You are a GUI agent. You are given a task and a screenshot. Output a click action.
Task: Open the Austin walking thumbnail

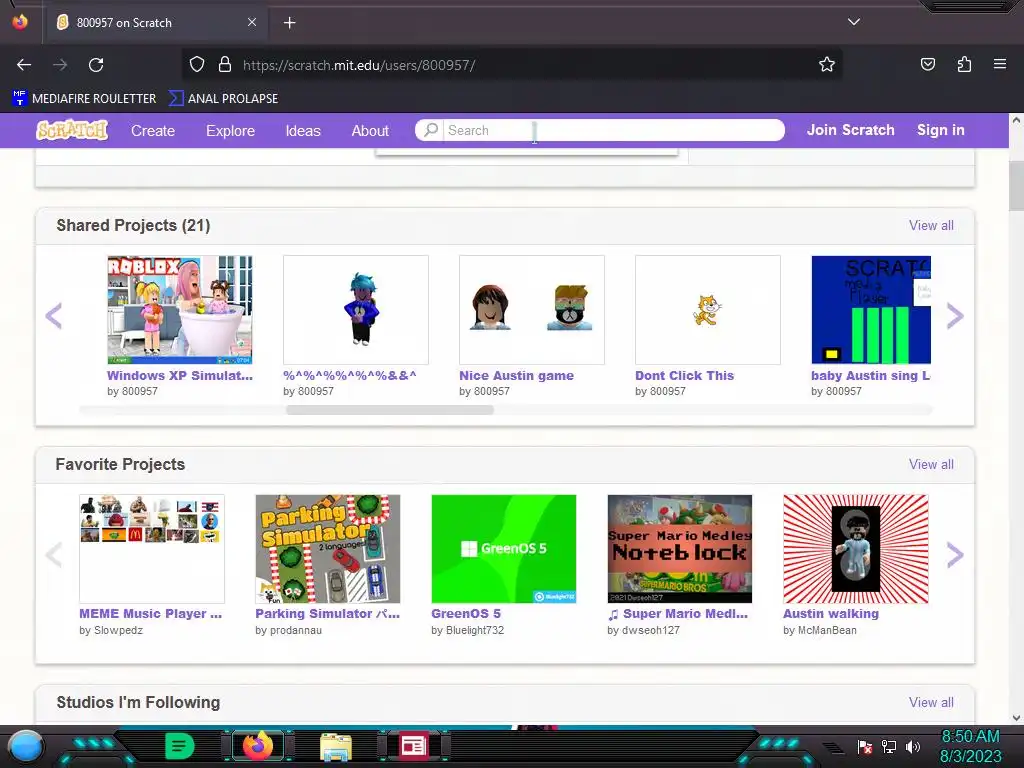coord(856,549)
